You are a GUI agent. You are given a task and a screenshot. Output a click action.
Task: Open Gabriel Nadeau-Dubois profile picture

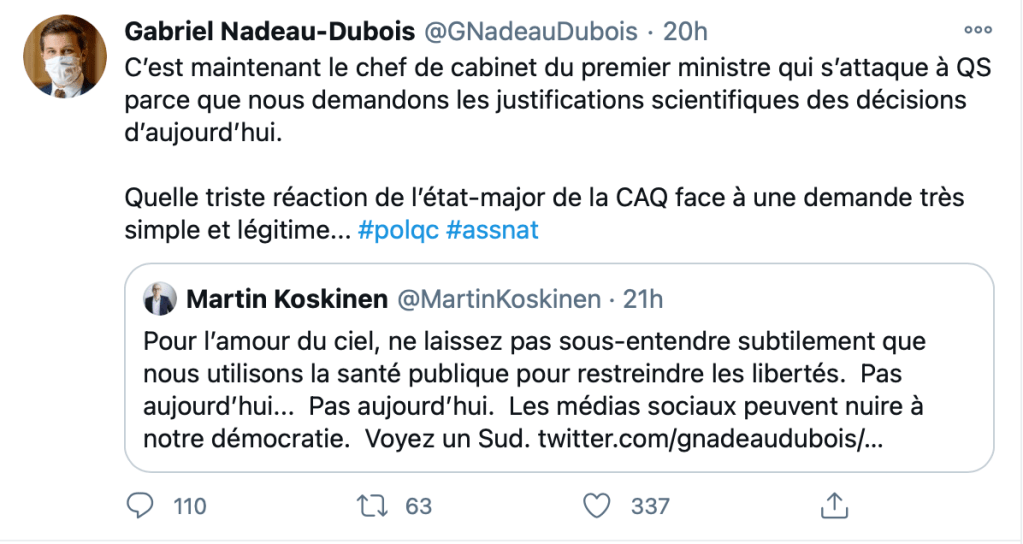[x=64, y=56]
